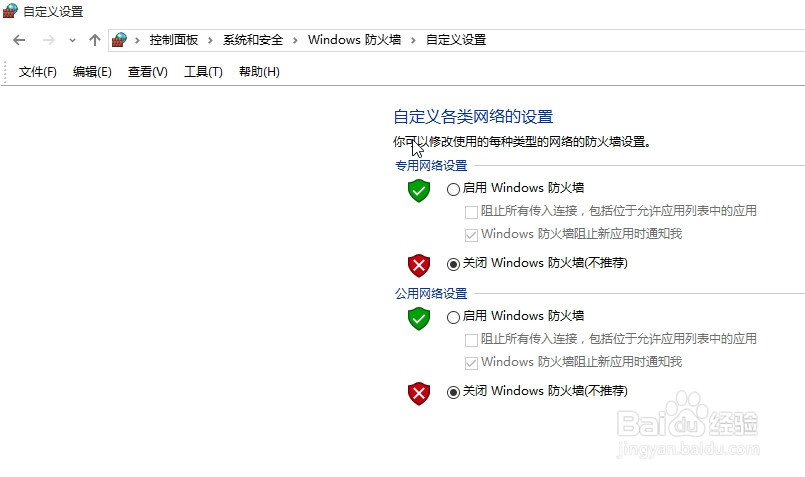The width and height of the screenshot is (805, 477).
Task: Expand the chevron after Windows 防火墙
Action: tap(413, 40)
